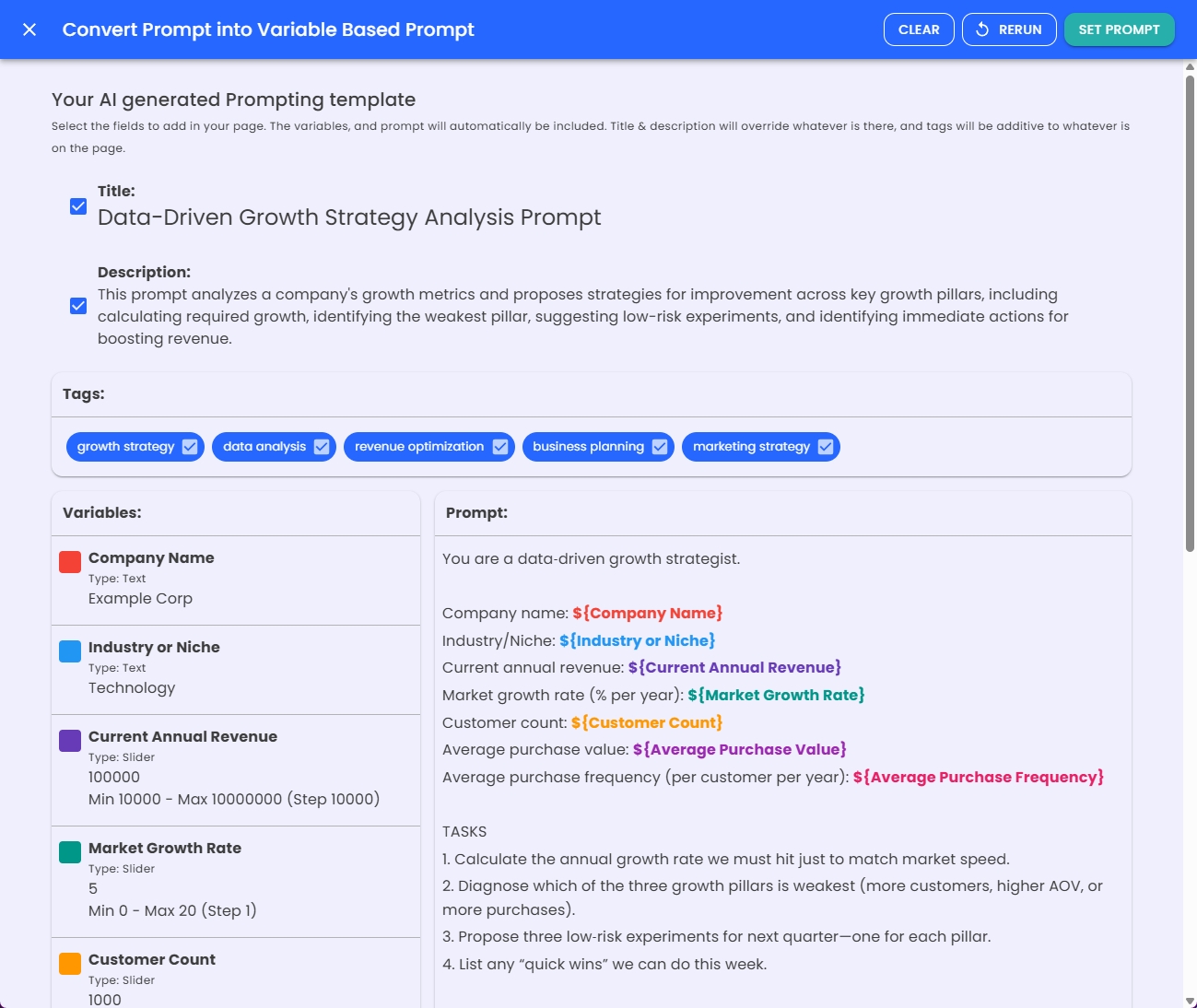Click the TASKS heading in the prompt

[464, 832]
